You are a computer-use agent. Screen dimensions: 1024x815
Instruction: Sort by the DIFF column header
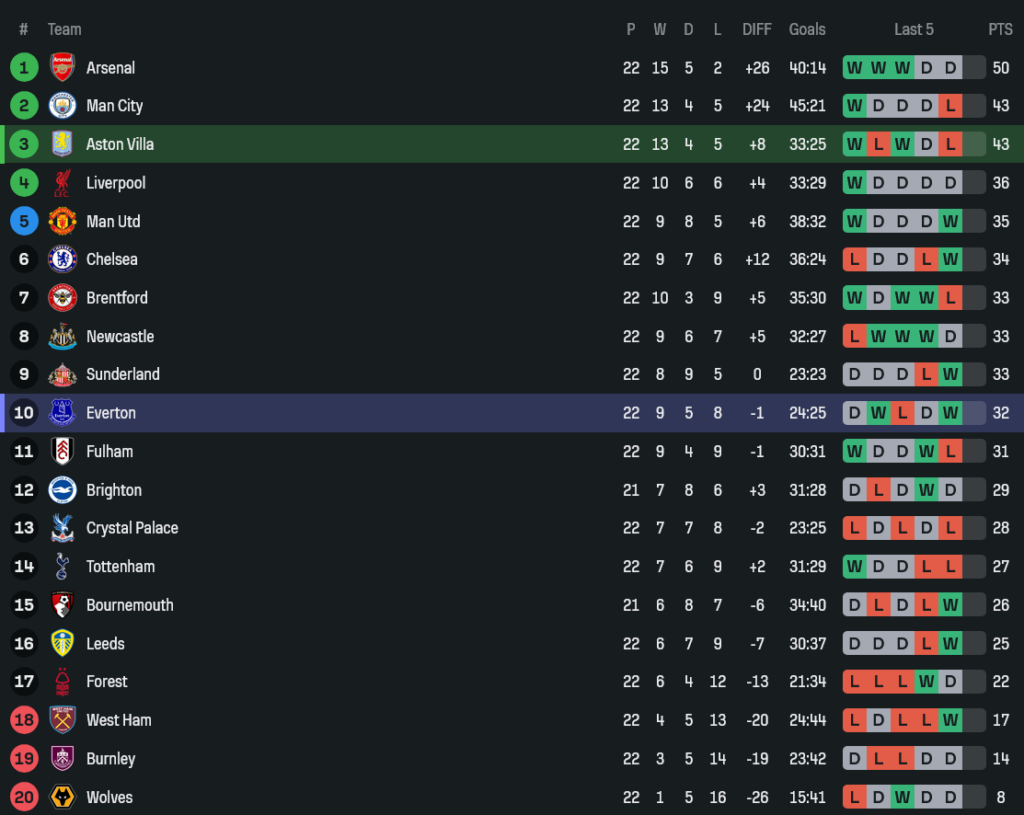pyautogui.click(x=757, y=30)
